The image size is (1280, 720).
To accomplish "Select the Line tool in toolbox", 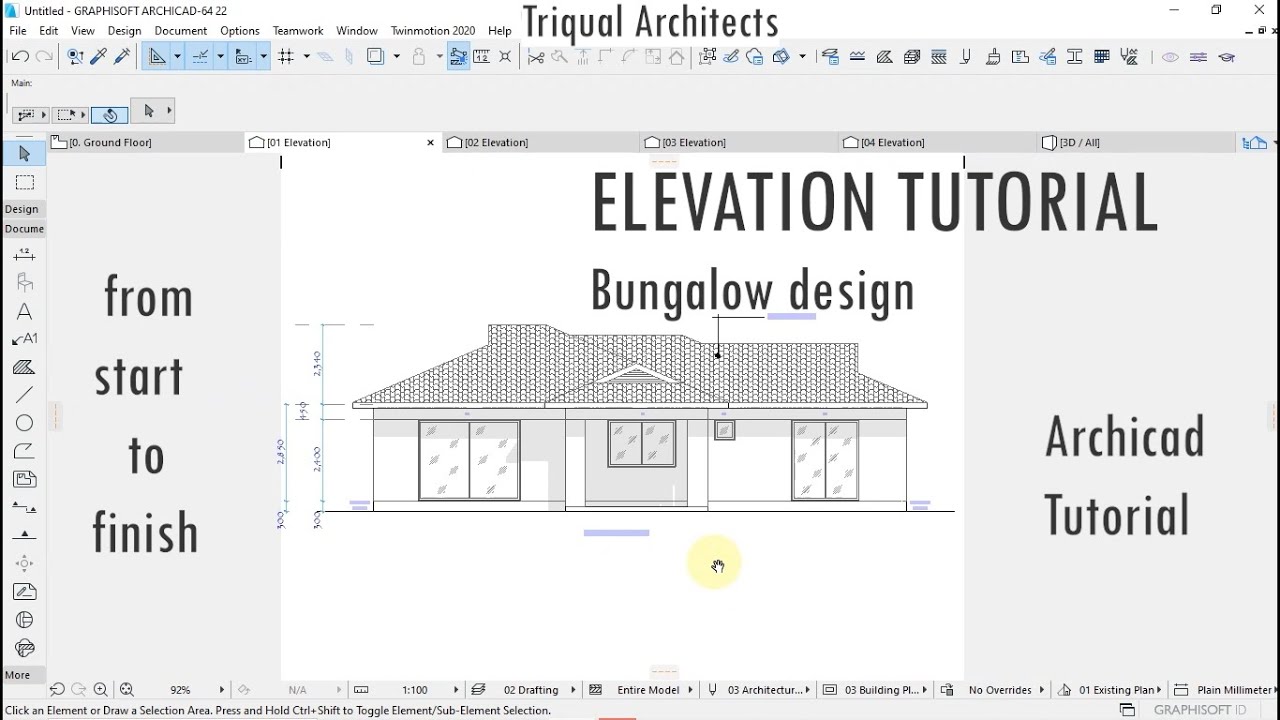I will (24, 395).
